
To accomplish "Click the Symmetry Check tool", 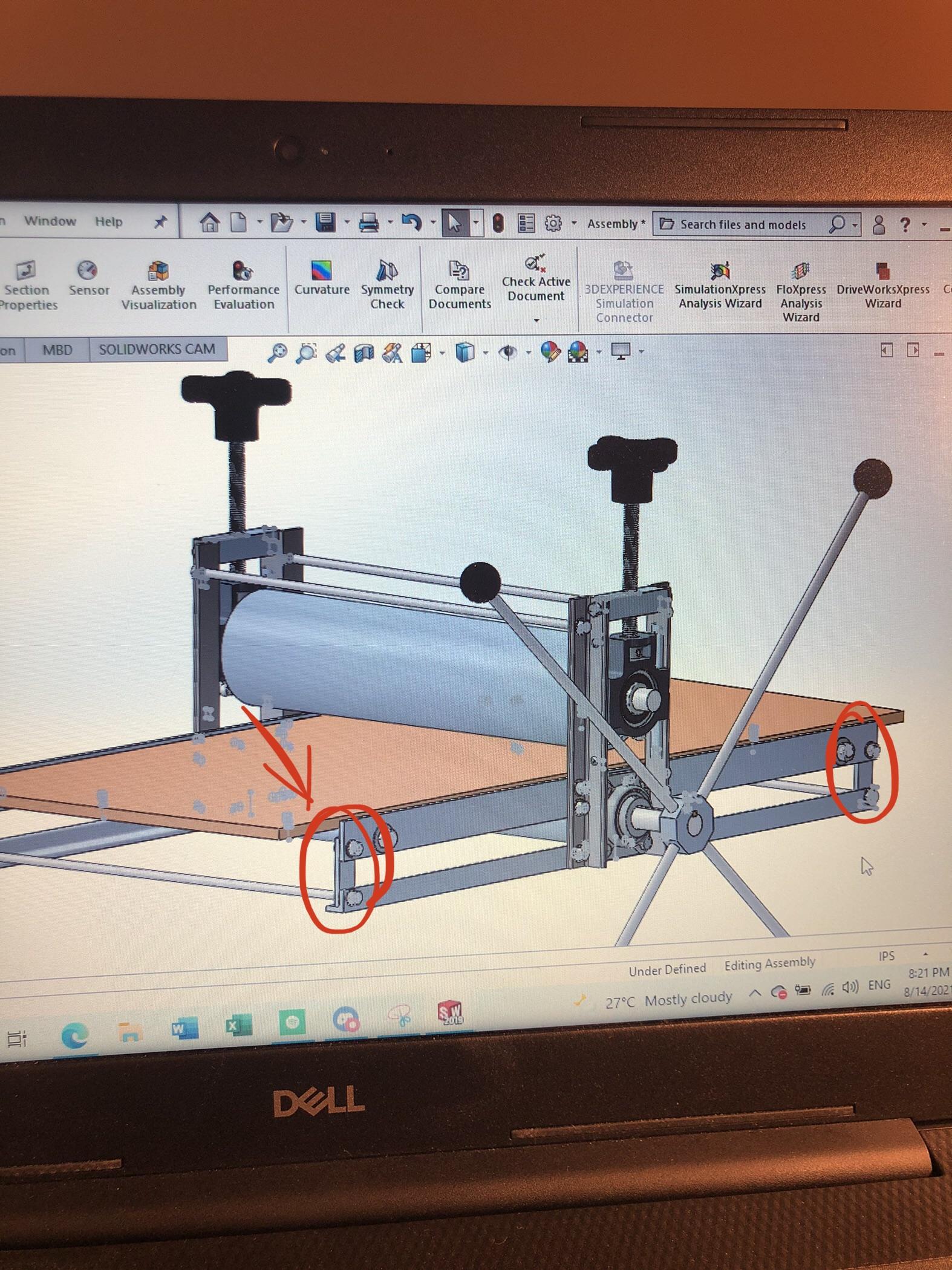I will pyautogui.click(x=387, y=284).
